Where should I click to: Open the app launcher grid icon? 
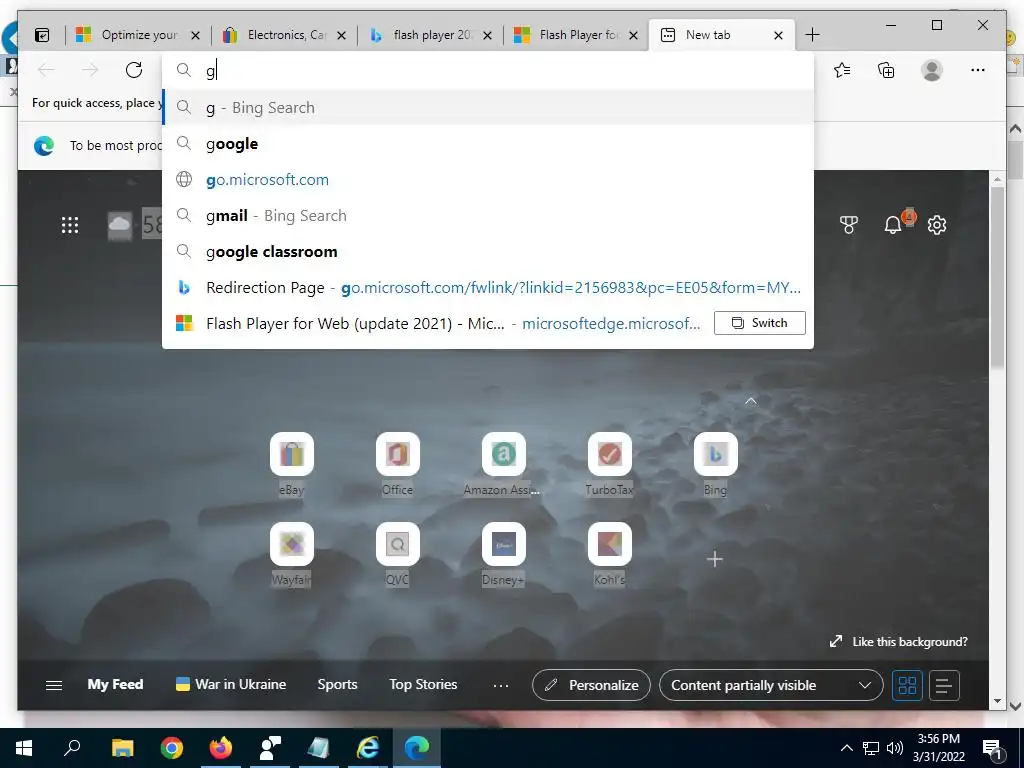click(70, 225)
